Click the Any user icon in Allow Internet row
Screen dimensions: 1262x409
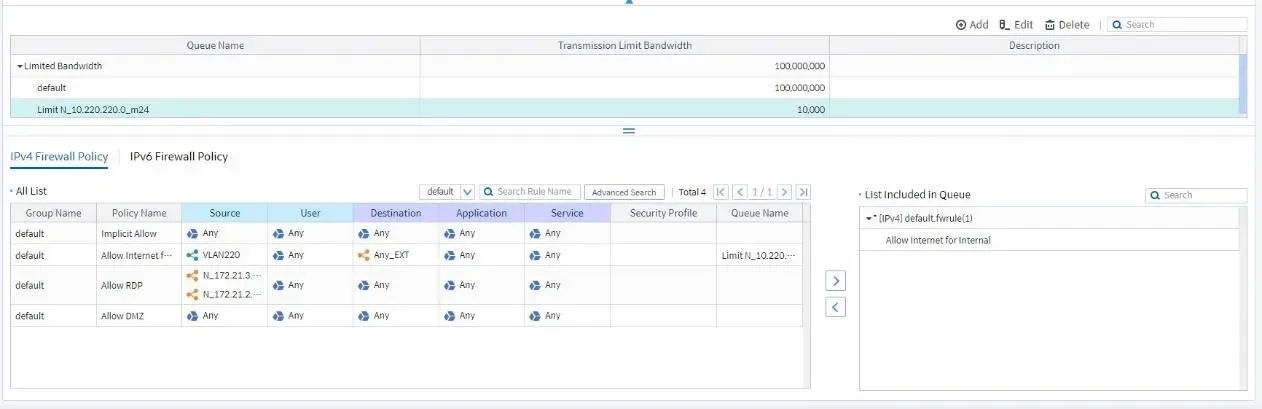(x=278, y=255)
